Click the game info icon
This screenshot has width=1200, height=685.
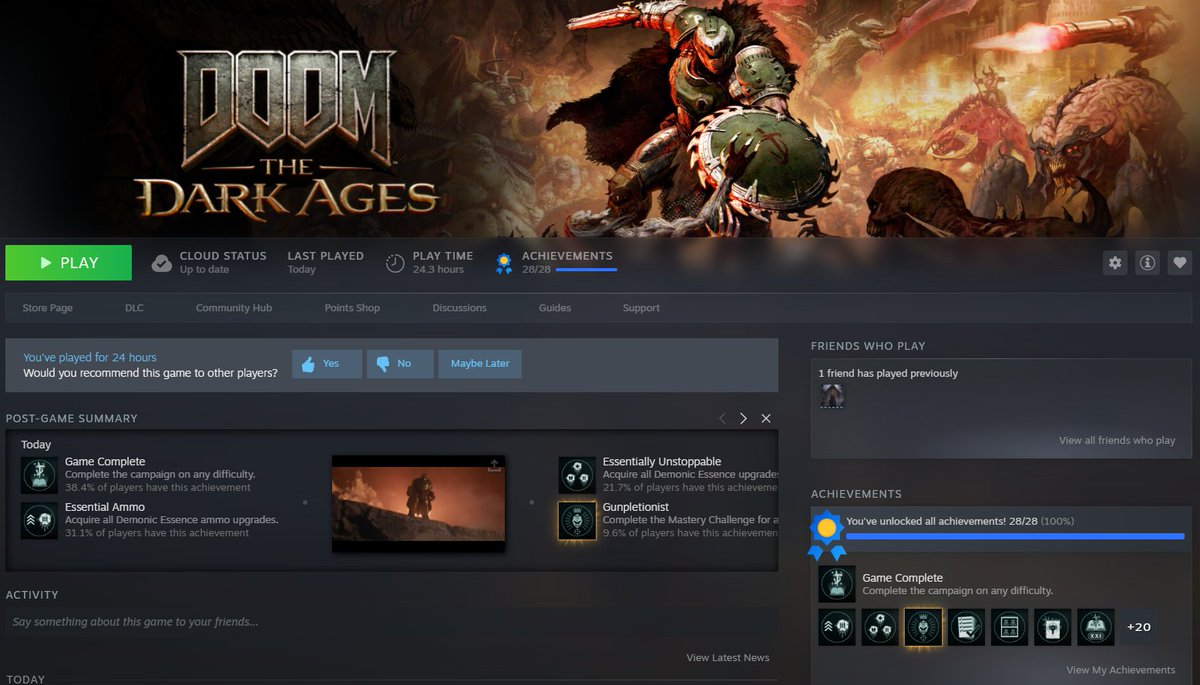[1148, 263]
